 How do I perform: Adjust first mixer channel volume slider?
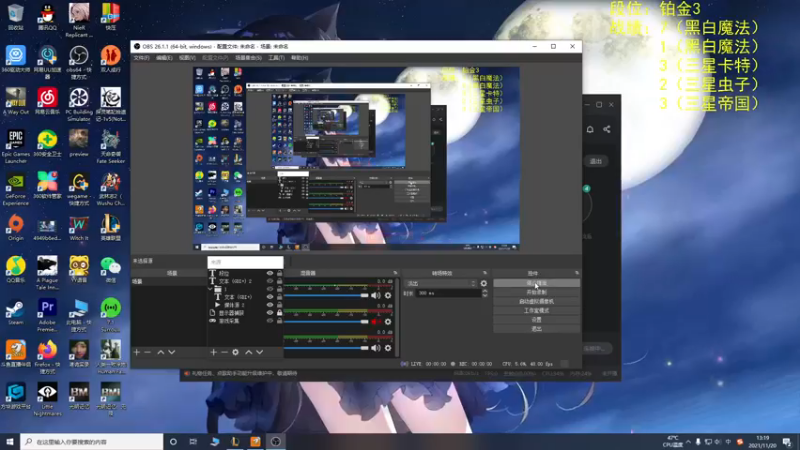click(x=326, y=295)
